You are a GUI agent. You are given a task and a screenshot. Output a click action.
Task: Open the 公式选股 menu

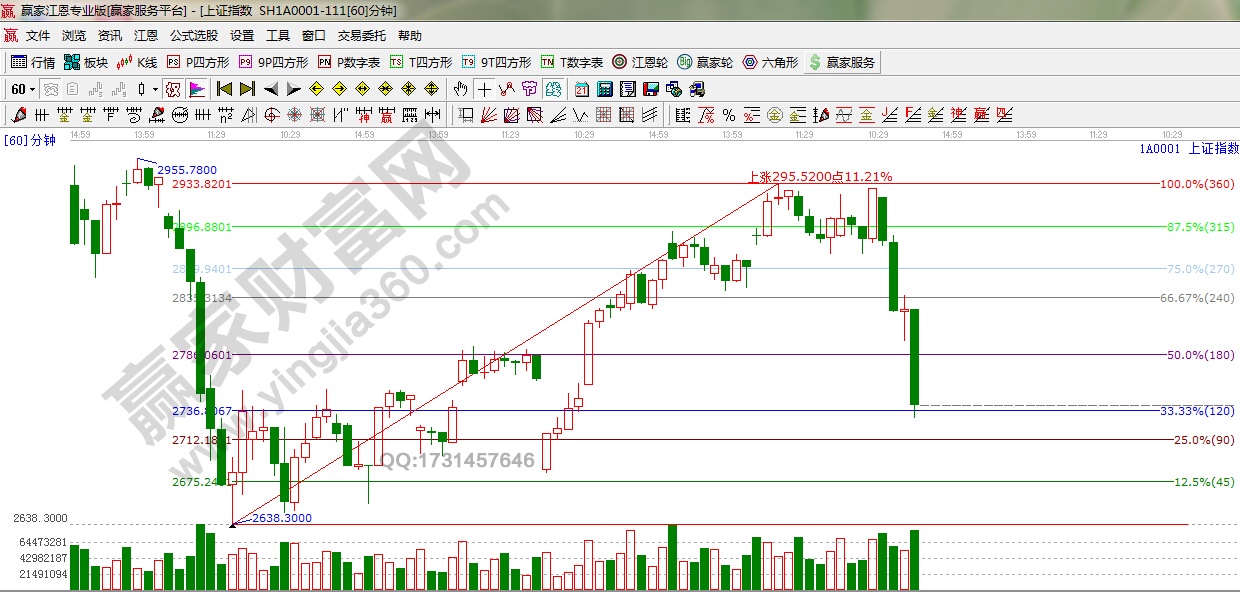click(x=193, y=36)
